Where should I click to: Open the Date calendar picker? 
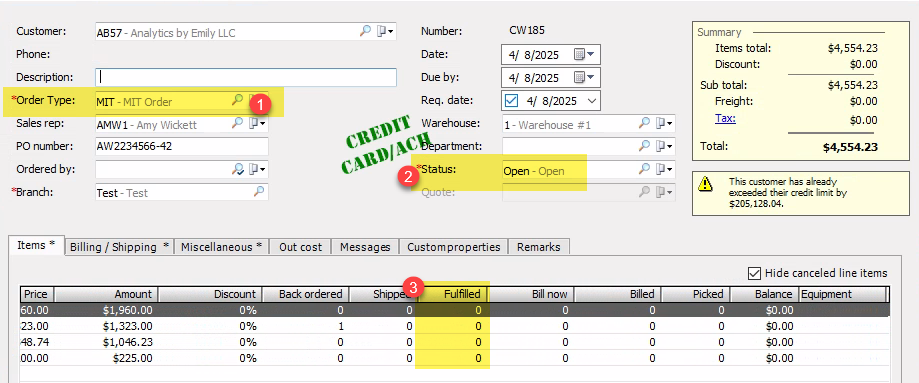584,55
